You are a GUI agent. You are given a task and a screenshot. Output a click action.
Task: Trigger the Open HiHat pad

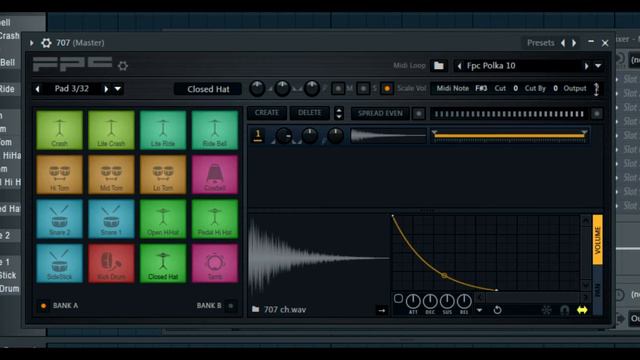coord(163,219)
